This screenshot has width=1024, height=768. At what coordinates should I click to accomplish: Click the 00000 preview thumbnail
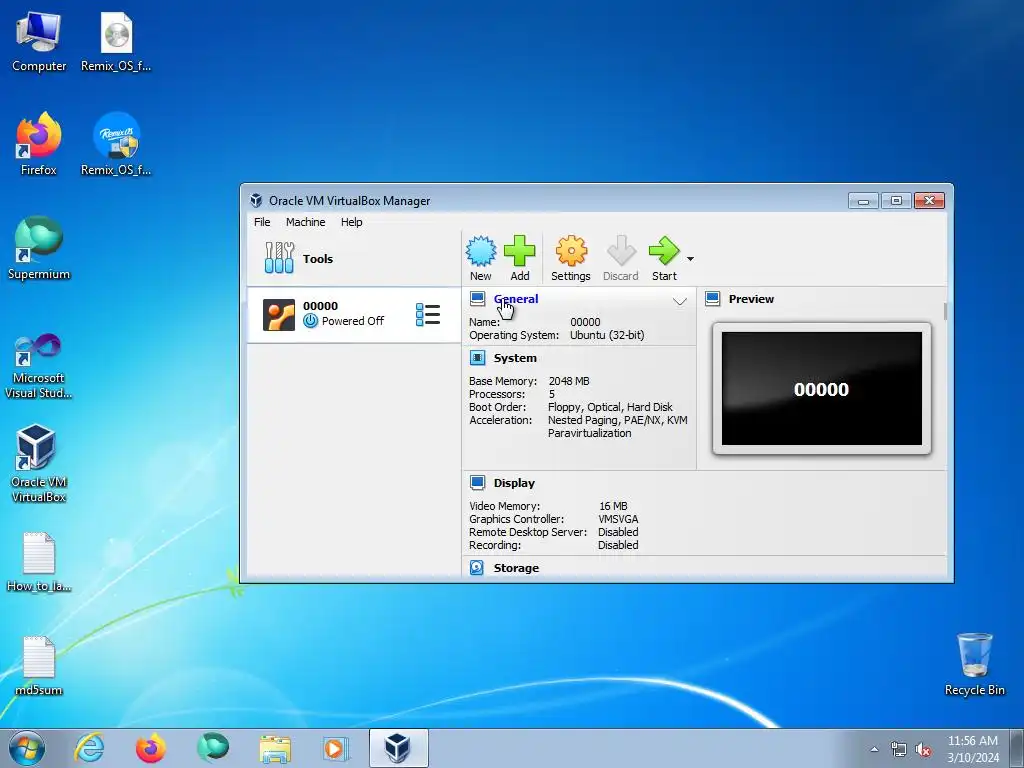pos(822,389)
